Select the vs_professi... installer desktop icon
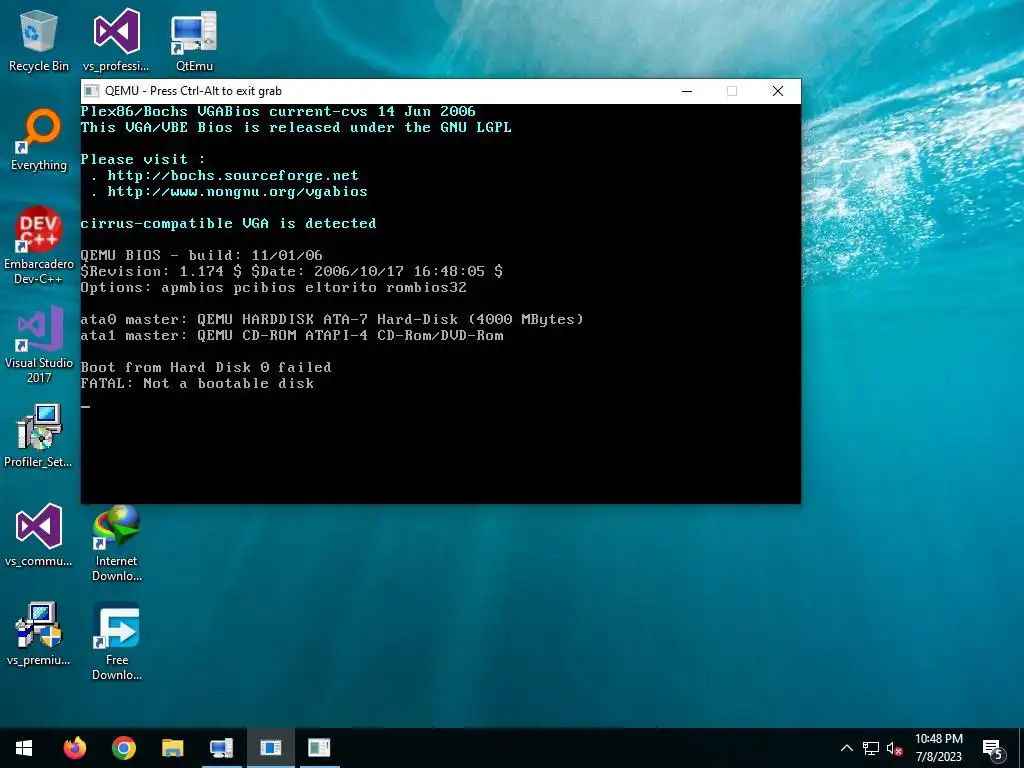This screenshot has width=1024, height=768. pos(116,40)
